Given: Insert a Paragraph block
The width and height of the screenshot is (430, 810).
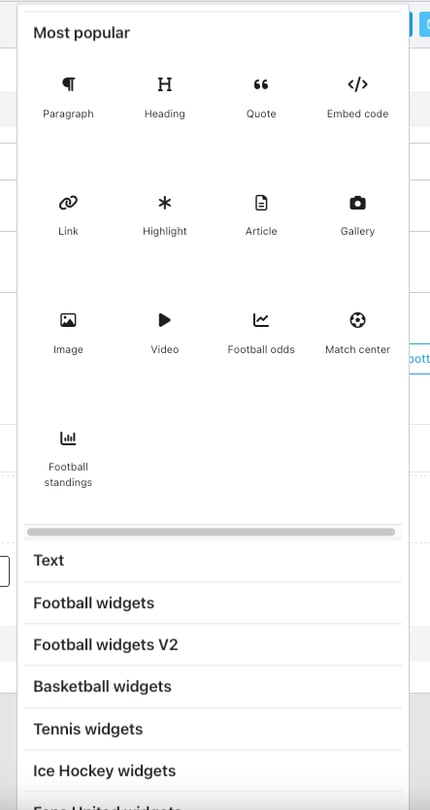Looking at the screenshot, I should tap(68, 98).
